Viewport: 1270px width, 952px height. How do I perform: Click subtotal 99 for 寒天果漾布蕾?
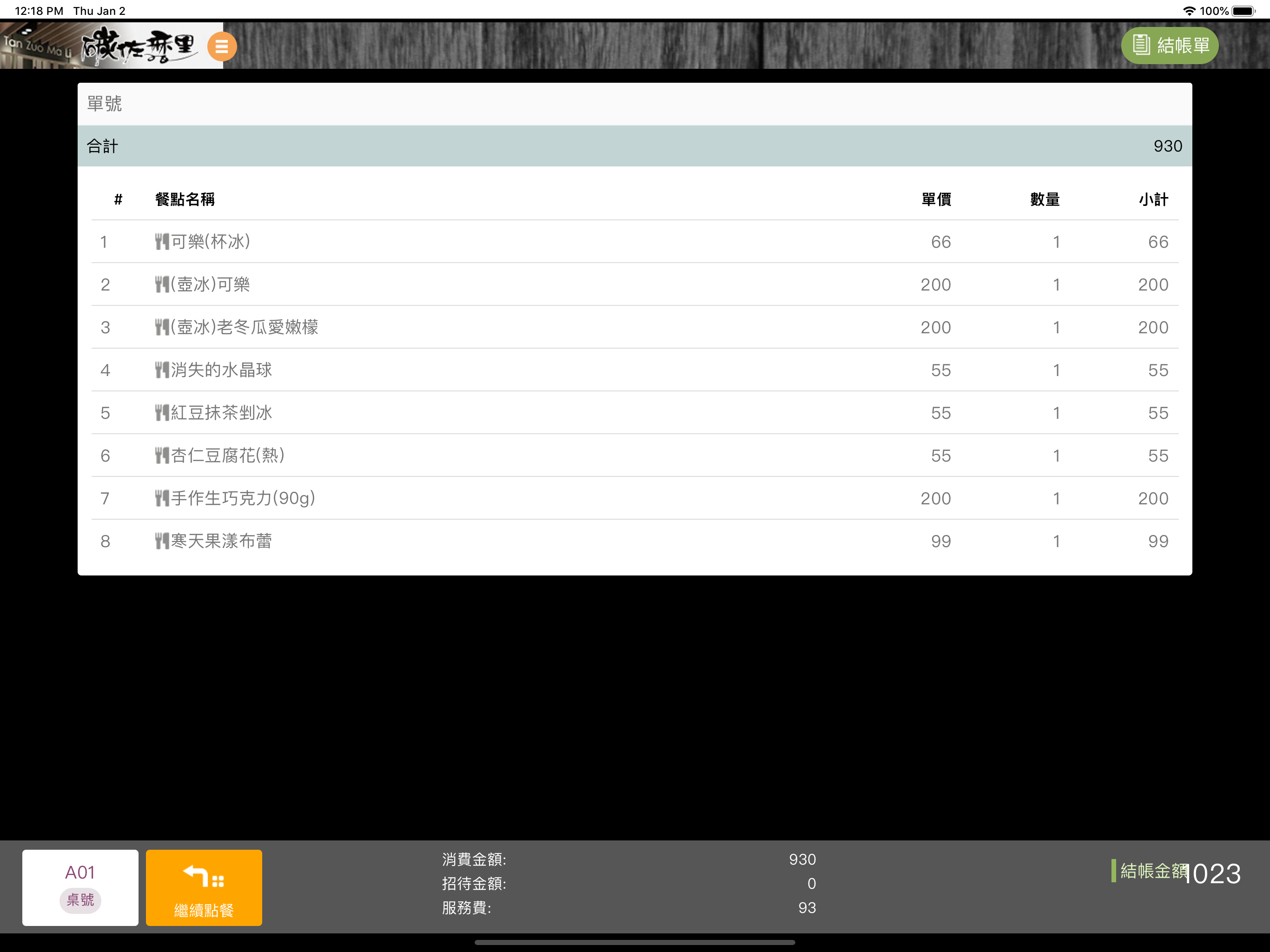pos(1158,541)
